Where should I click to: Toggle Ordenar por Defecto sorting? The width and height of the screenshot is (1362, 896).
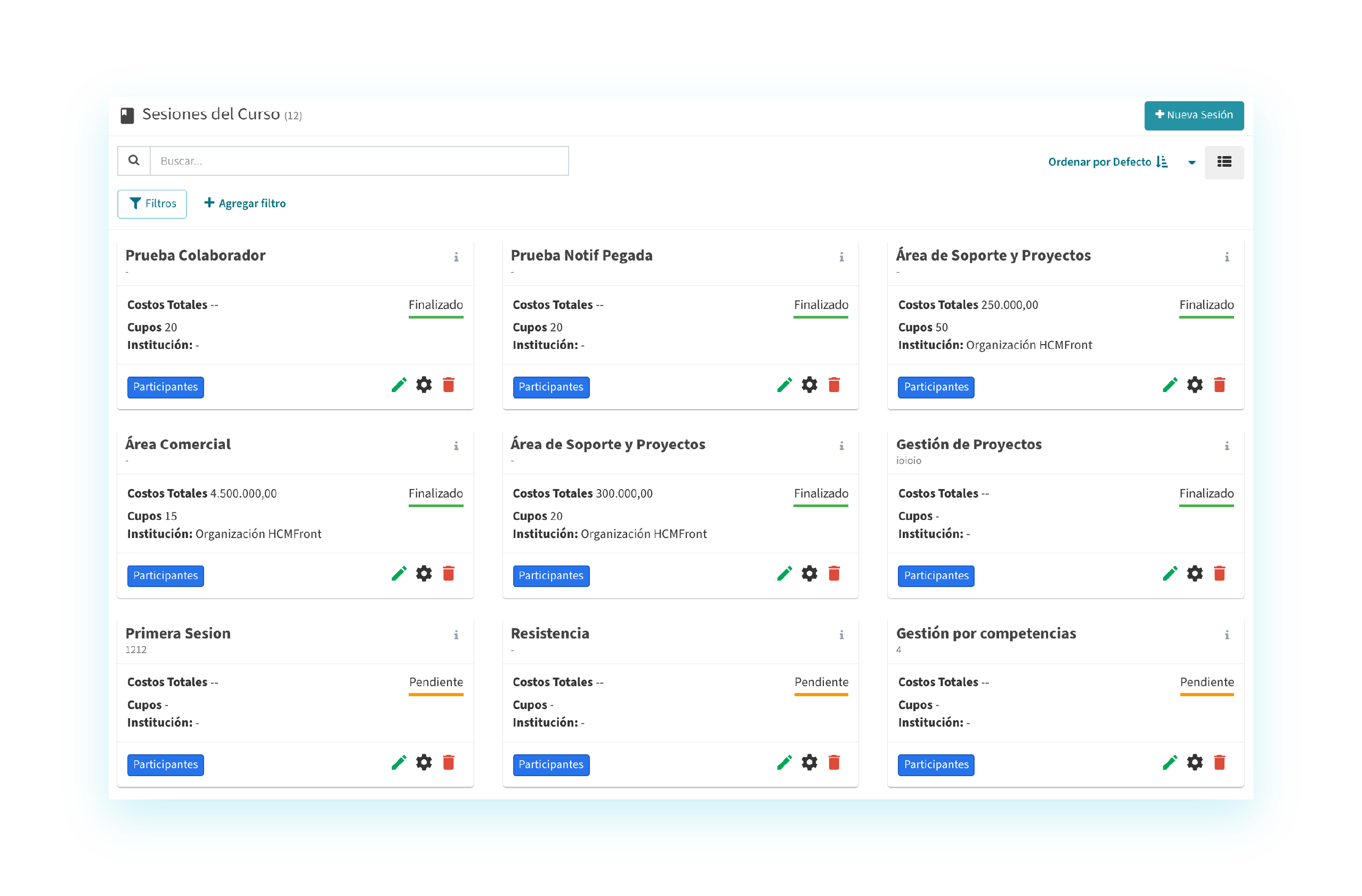pos(1108,162)
